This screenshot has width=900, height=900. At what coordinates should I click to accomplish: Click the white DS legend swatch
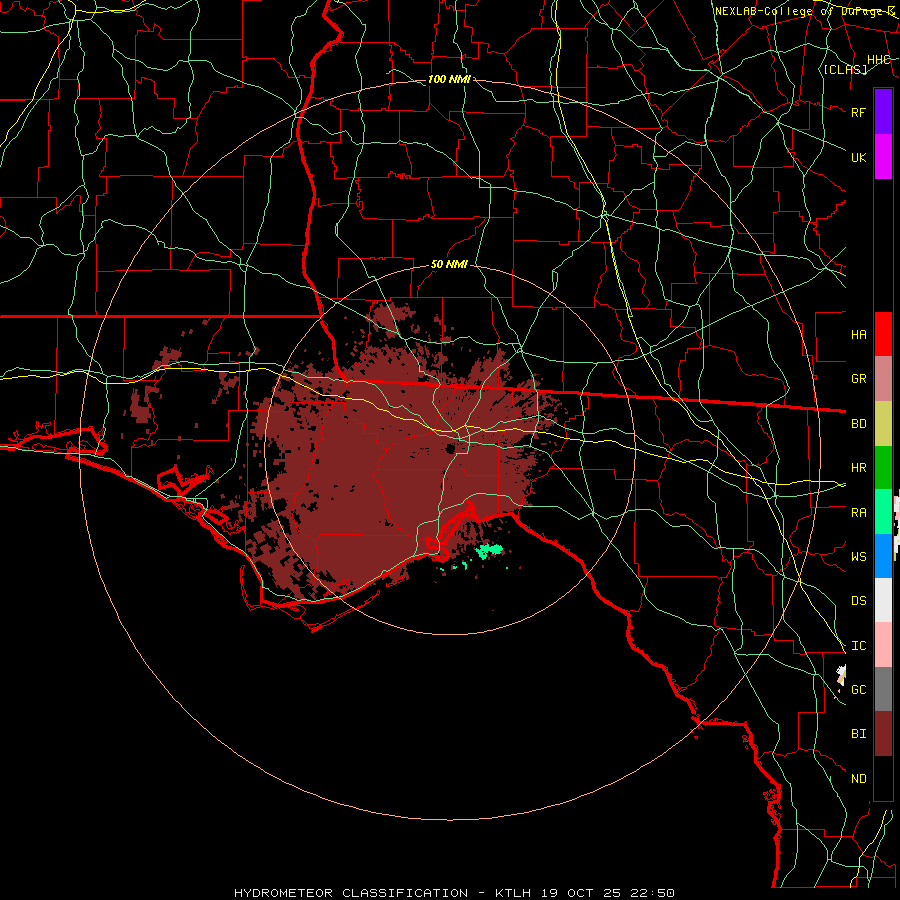point(883,600)
